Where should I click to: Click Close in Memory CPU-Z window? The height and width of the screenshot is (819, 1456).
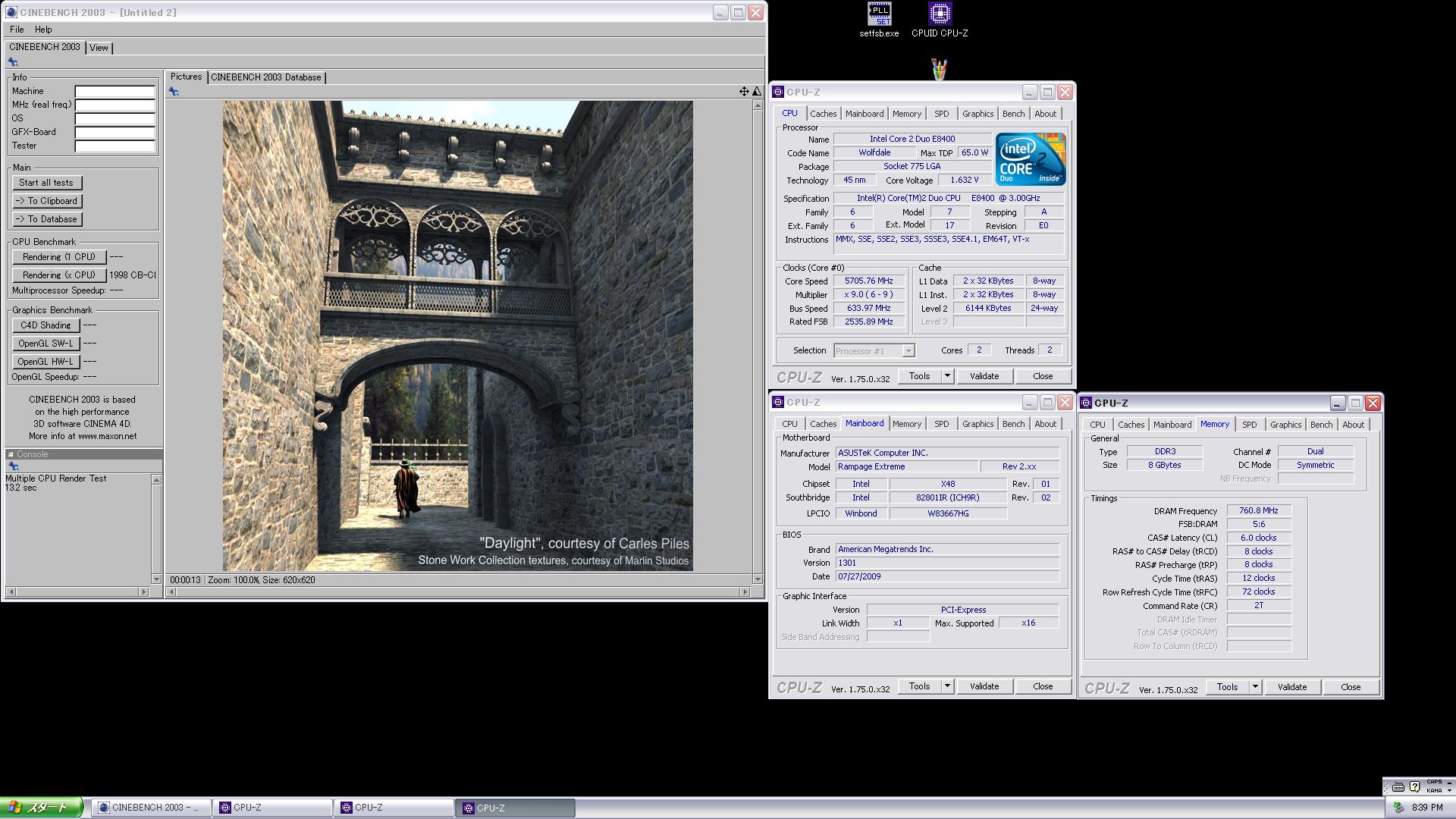tap(1351, 687)
